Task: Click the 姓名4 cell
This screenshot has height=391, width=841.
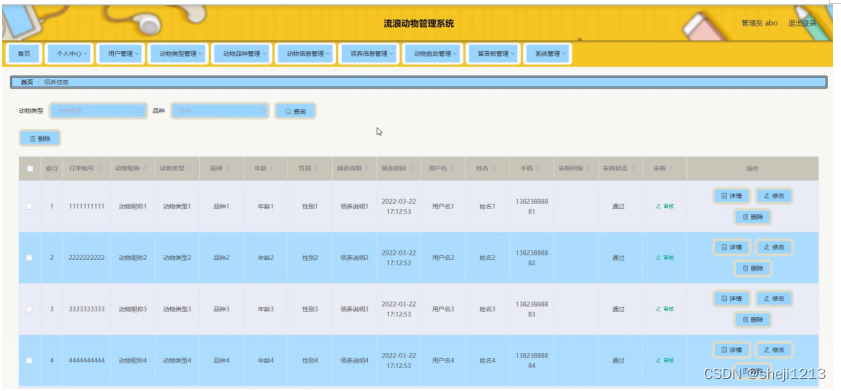Action: [x=487, y=360]
